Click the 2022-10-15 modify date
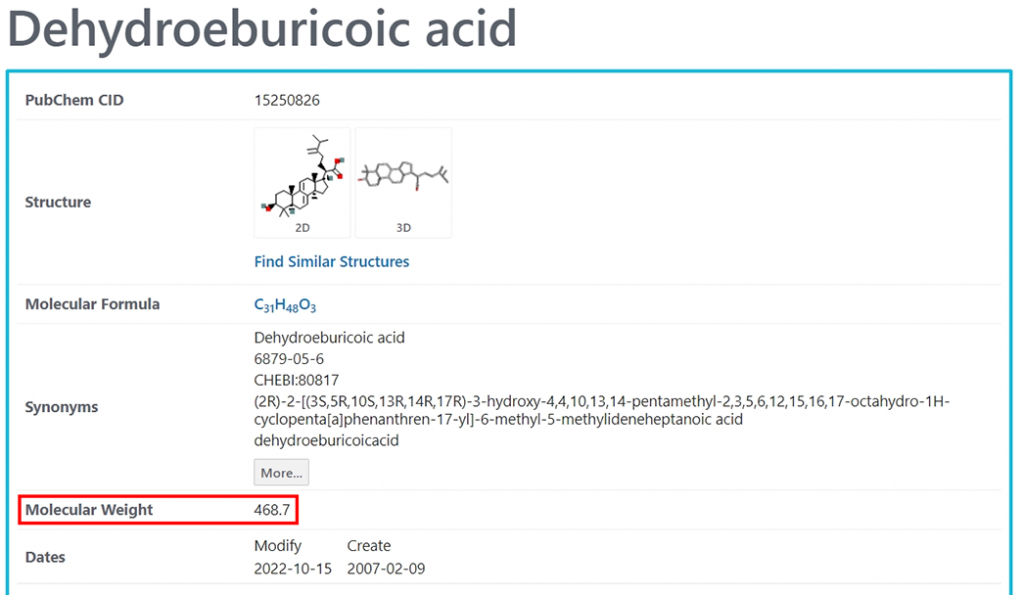The image size is (1024, 595). [293, 568]
